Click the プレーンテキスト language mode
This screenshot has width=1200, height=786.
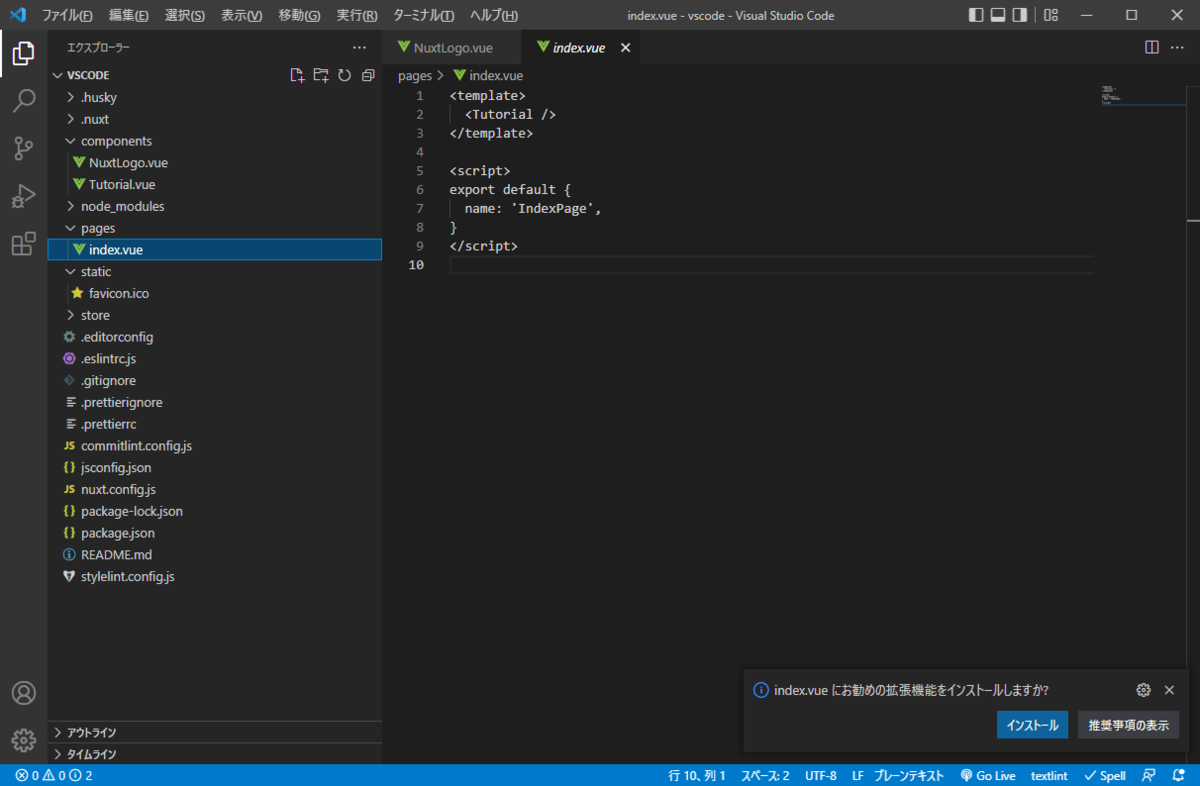click(x=908, y=775)
